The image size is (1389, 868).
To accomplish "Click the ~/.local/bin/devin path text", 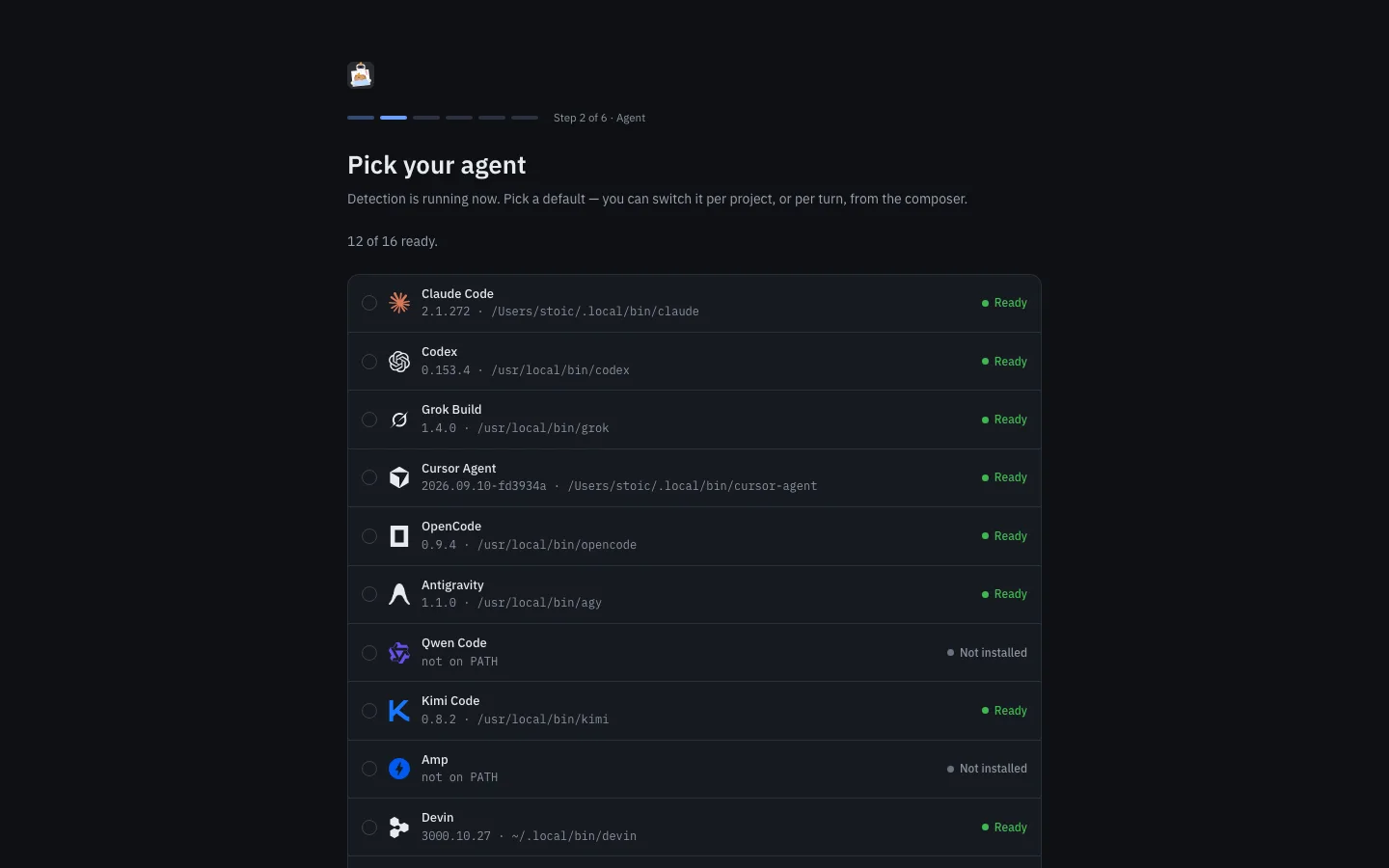I will [574, 836].
